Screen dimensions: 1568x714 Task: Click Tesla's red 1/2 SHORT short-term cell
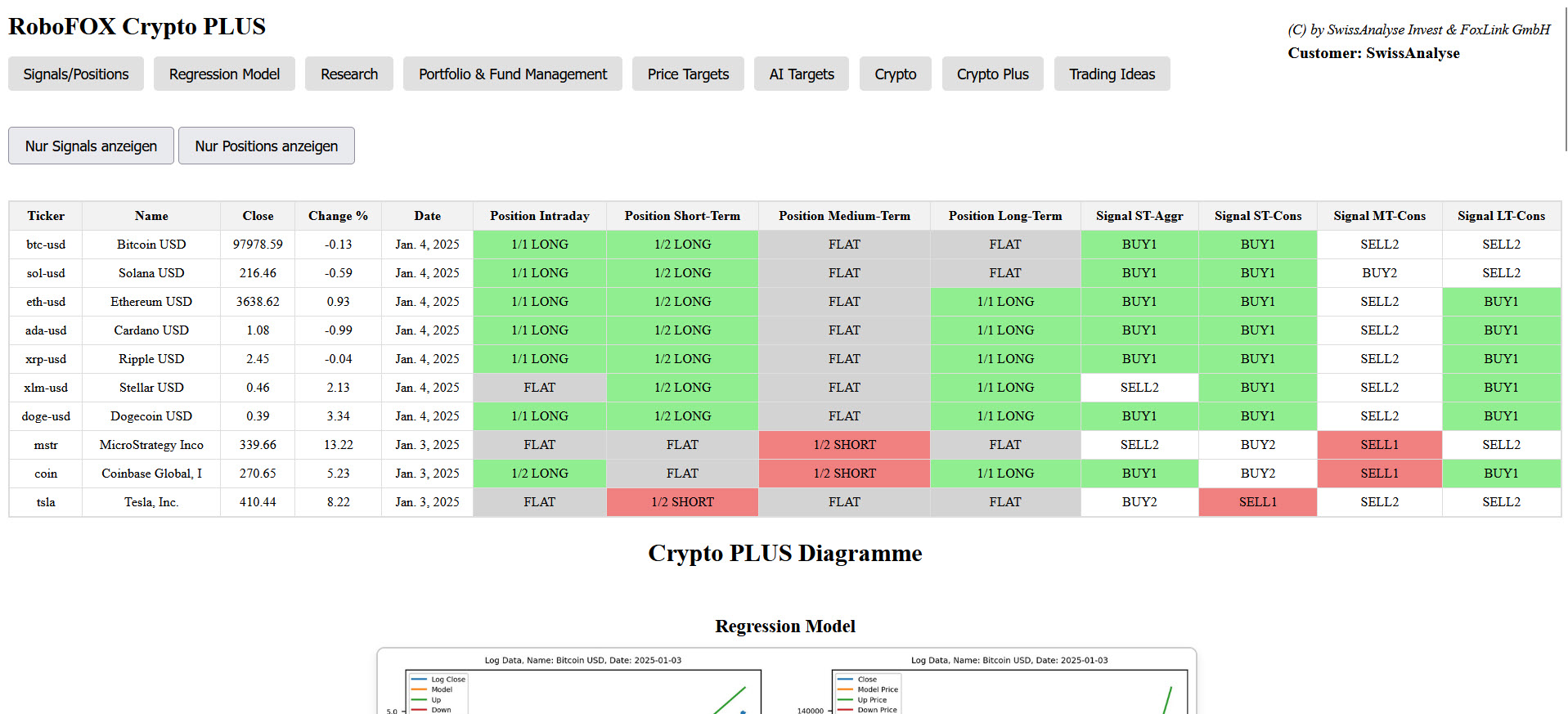(x=682, y=502)
